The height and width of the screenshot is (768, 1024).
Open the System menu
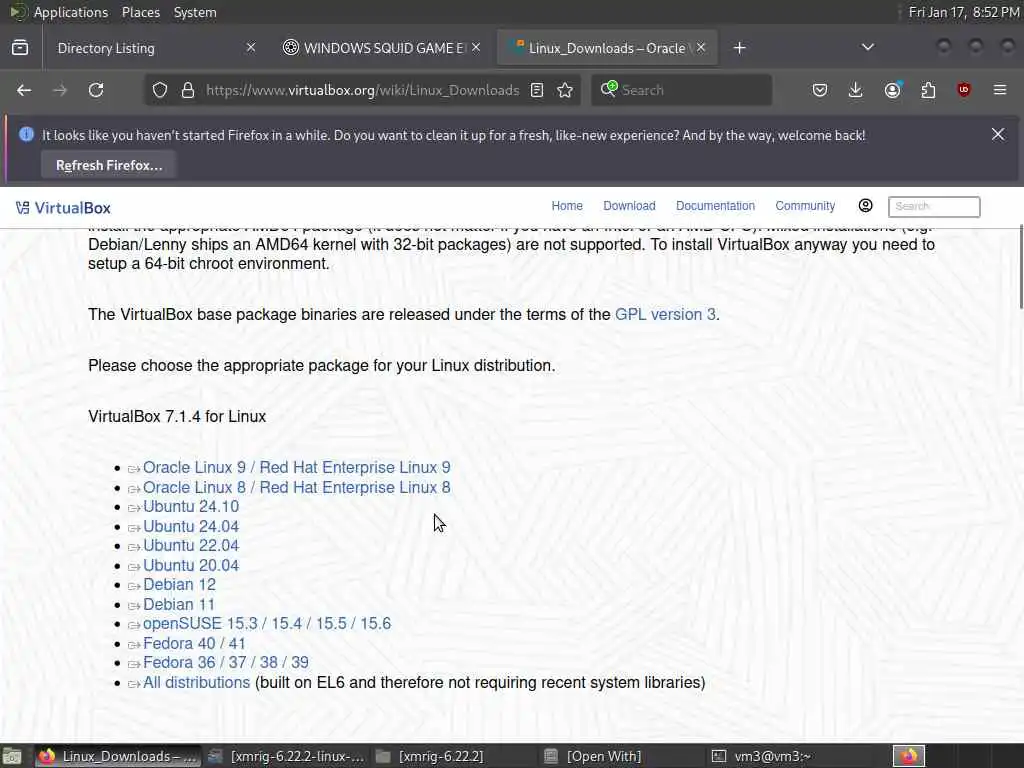coord(195,12)
